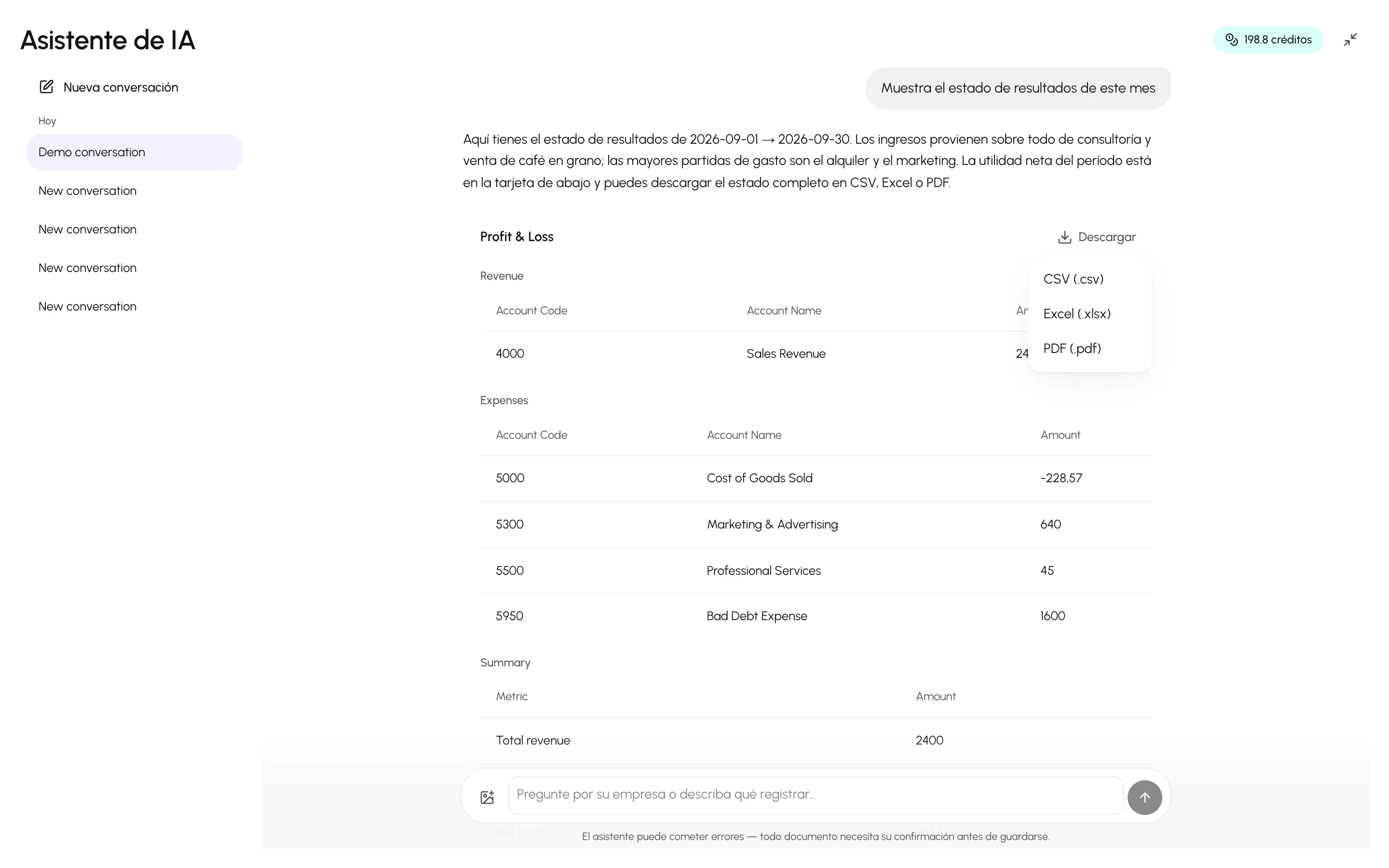Click the Amount header in Expenses table

click(x=1060, y=435)
